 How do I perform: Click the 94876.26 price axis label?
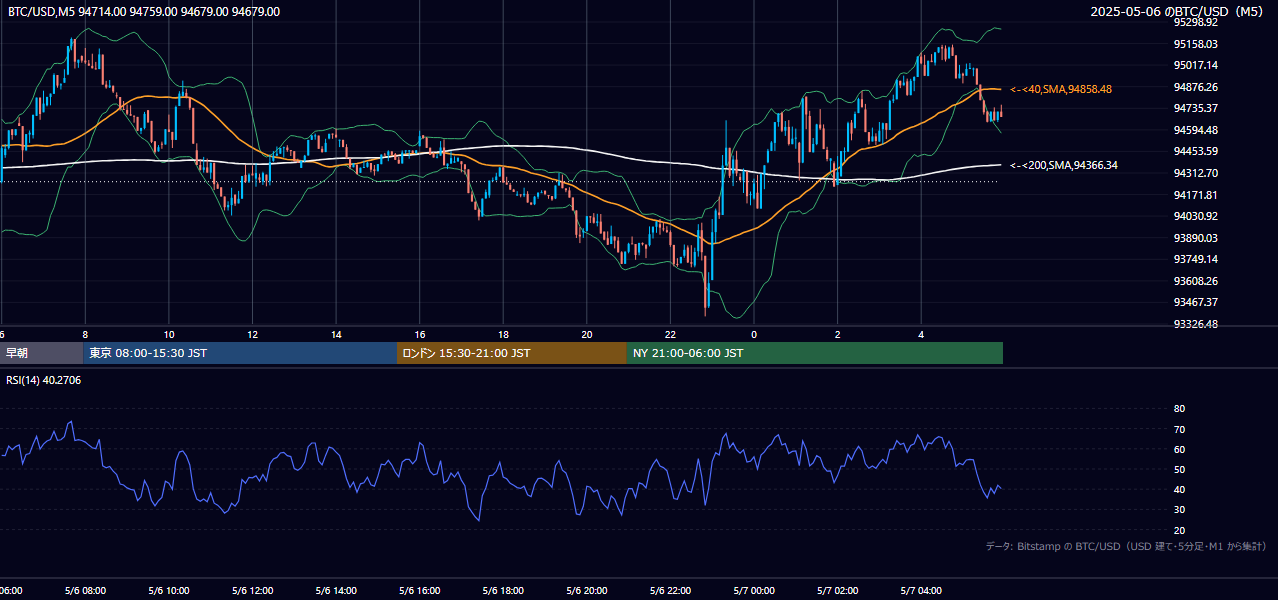click(x=1195, y=87)
